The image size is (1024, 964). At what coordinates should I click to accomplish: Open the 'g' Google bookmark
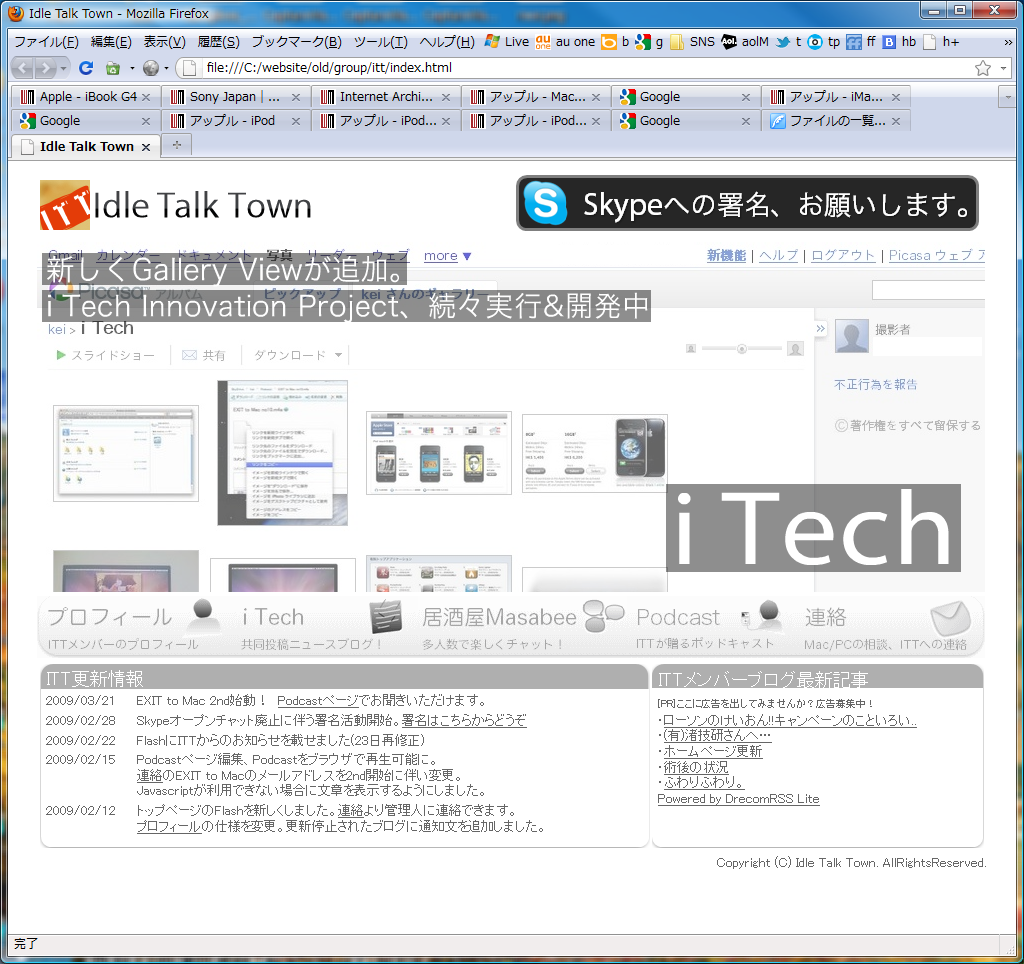tap(649, 42)
